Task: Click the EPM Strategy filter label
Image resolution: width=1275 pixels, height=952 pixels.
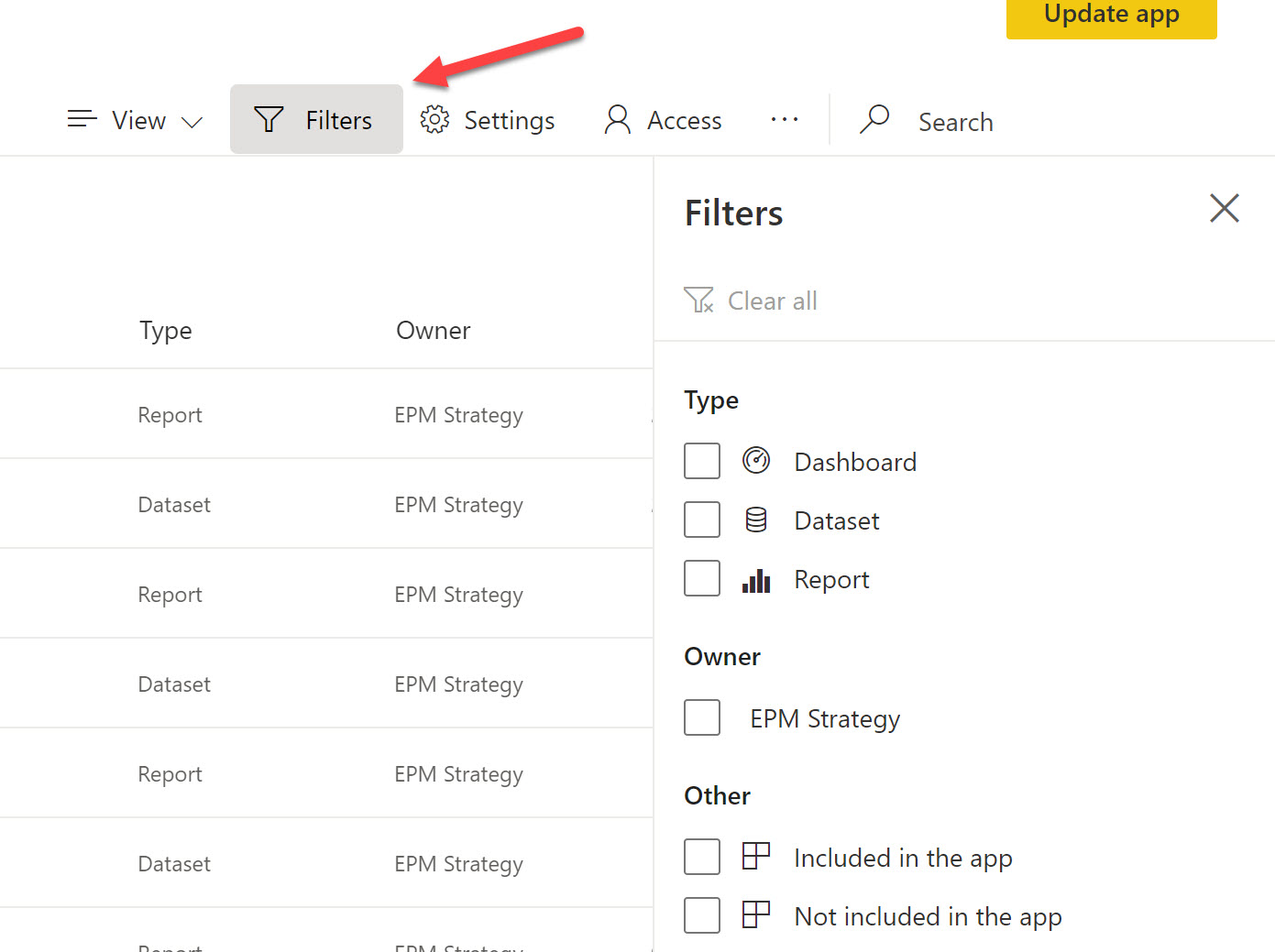Action: click(x=825, y=719)
